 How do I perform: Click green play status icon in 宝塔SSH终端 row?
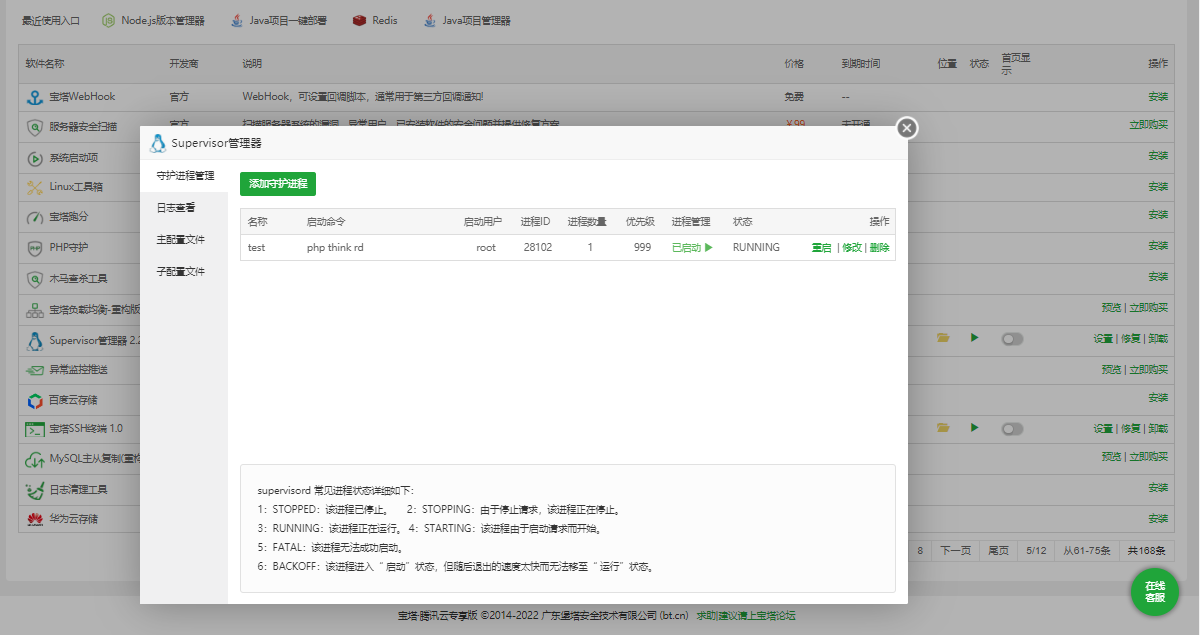click(975, 428)
